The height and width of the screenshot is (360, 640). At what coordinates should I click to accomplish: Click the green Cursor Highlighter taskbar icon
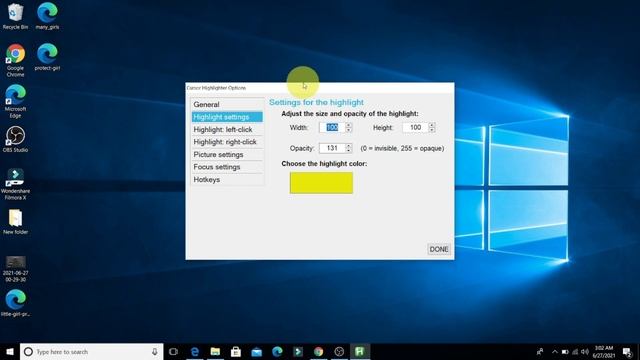(x=360, y=351)
